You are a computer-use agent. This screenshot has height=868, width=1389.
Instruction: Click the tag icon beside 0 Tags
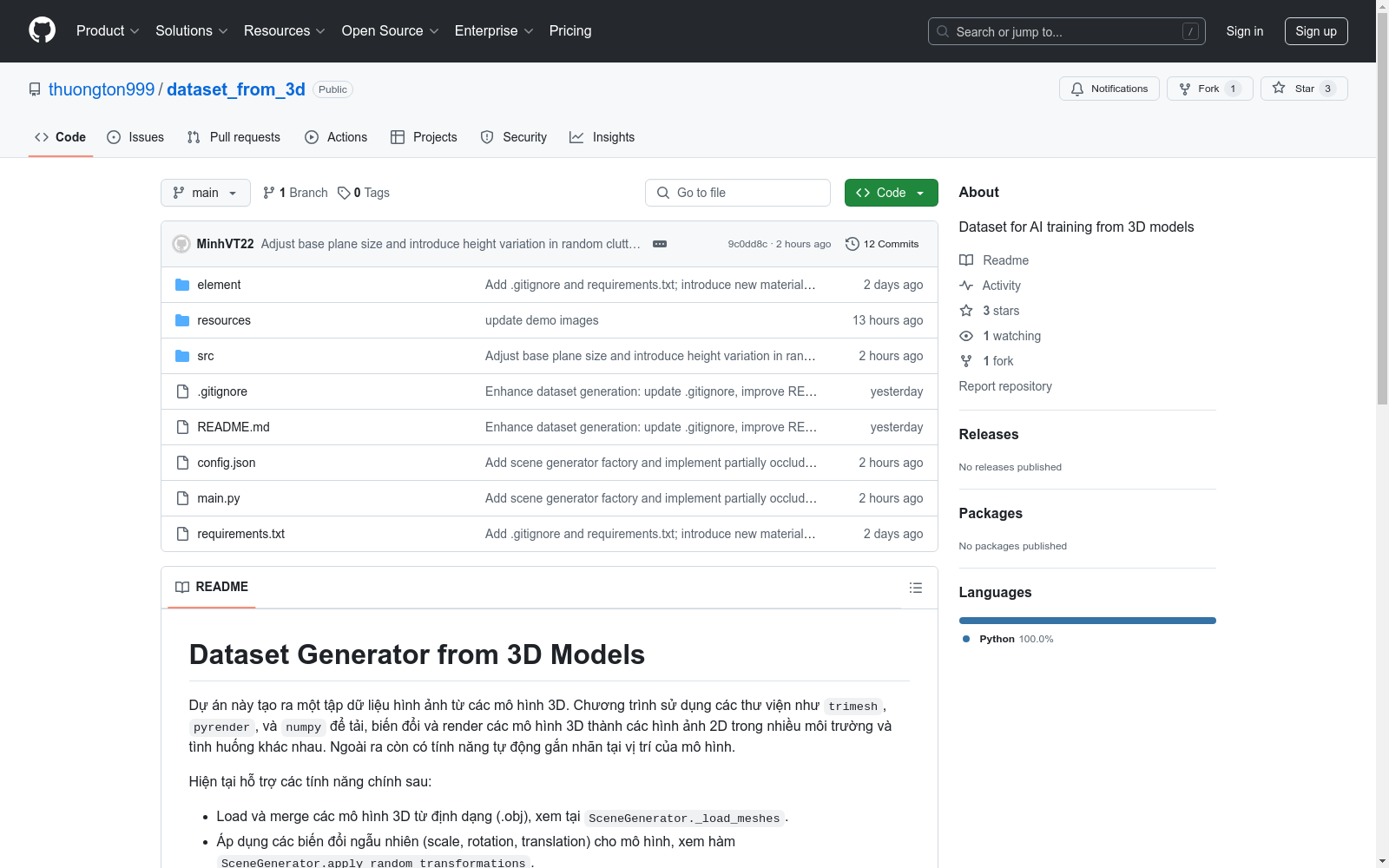[x=344, y=193]
